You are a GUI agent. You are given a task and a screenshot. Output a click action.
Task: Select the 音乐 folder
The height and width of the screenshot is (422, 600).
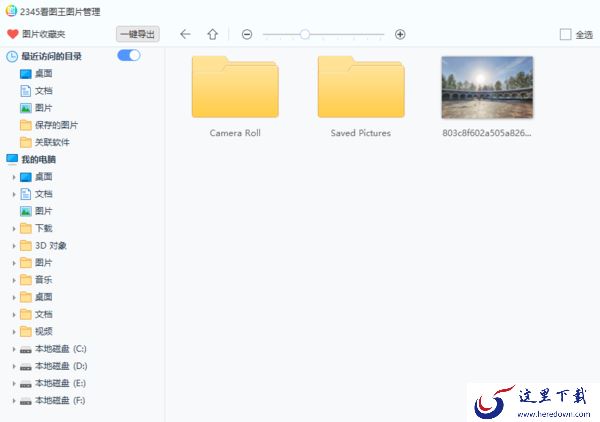tap(36, 280)
